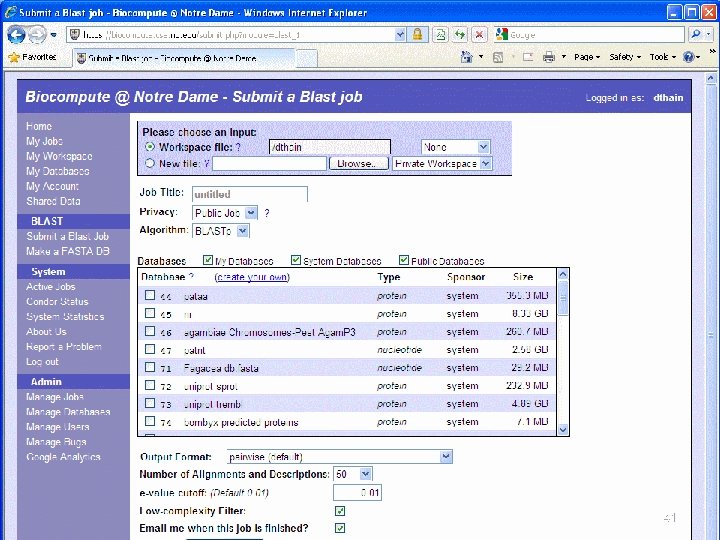Screen dimensions: 720x540
Task: Open the Algorithm dropdown
Action: pyautogui.click(x=220, y=231)
